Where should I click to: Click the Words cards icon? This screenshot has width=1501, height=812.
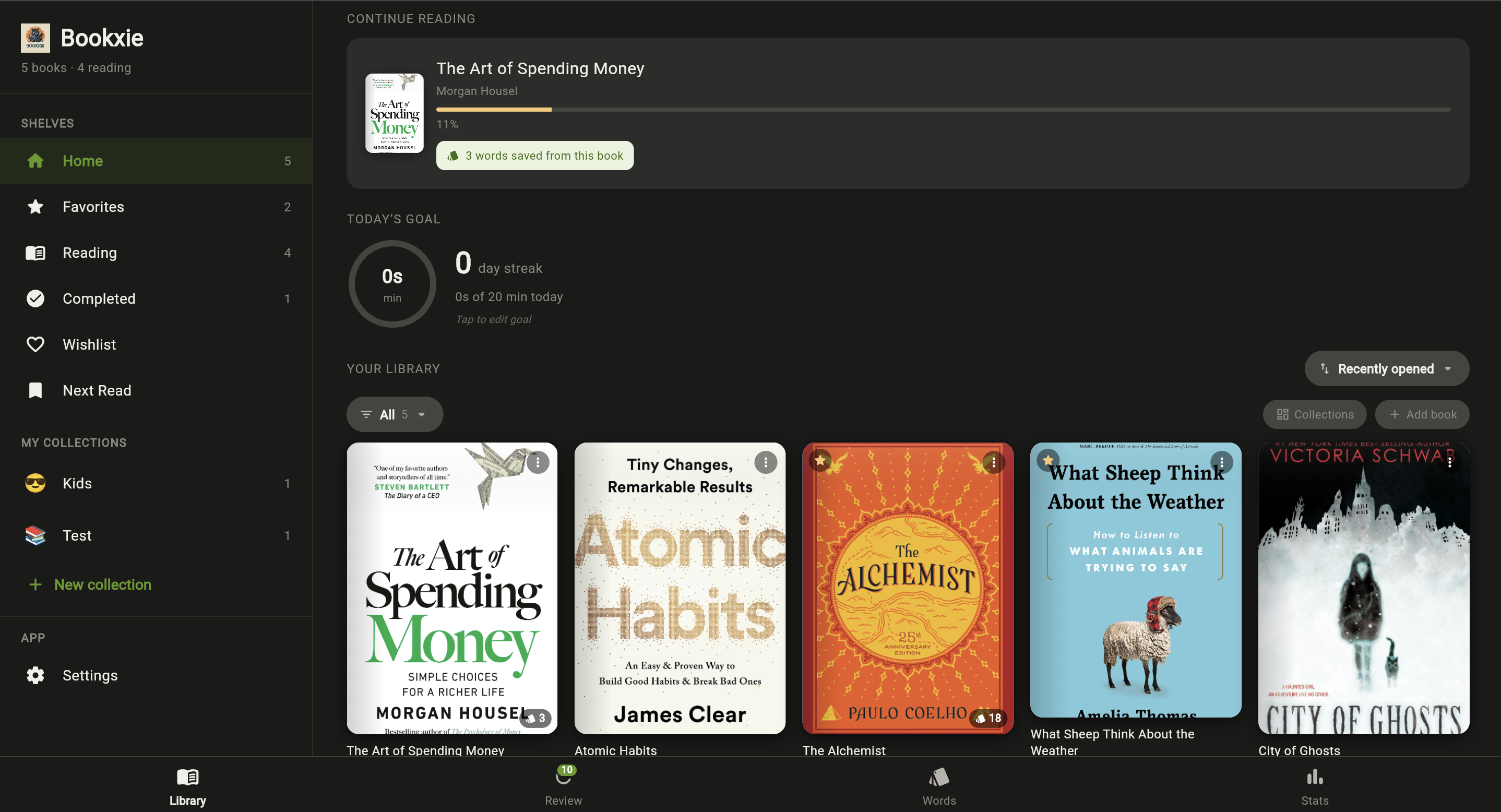[x=939, y=777]
